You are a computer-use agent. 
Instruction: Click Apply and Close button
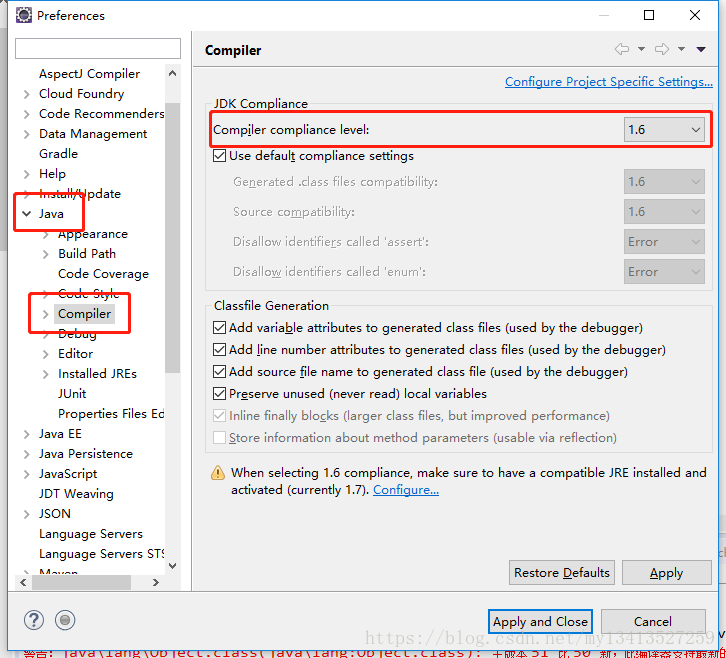(540, 621)
